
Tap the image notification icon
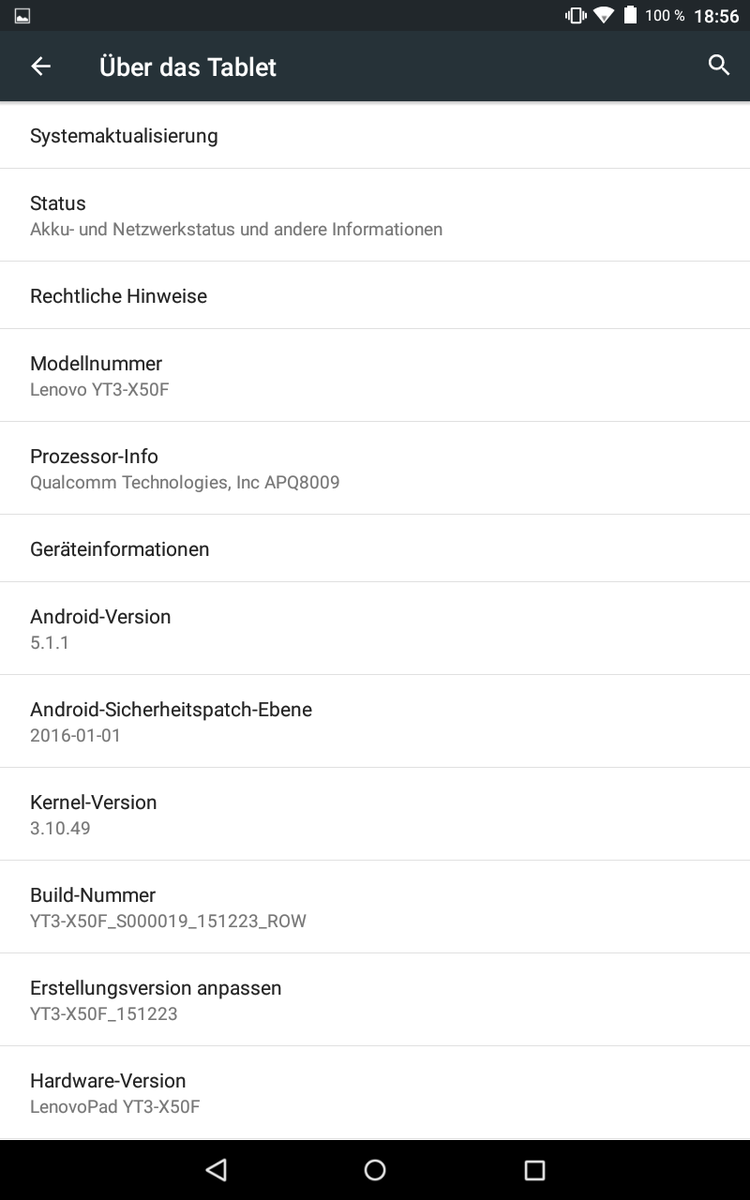[22, 16]
